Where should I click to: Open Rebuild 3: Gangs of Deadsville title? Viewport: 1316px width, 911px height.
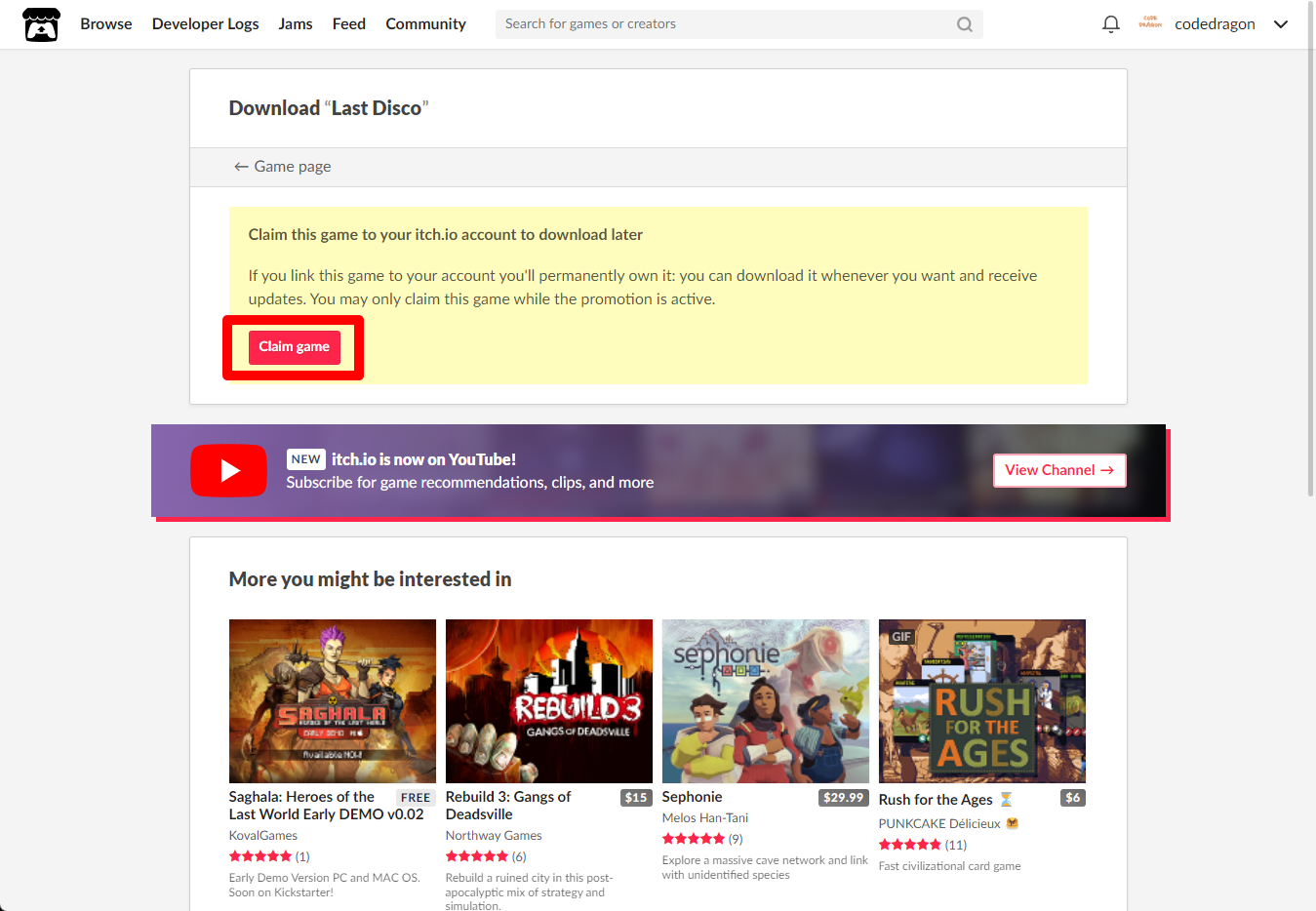(508, 806)
